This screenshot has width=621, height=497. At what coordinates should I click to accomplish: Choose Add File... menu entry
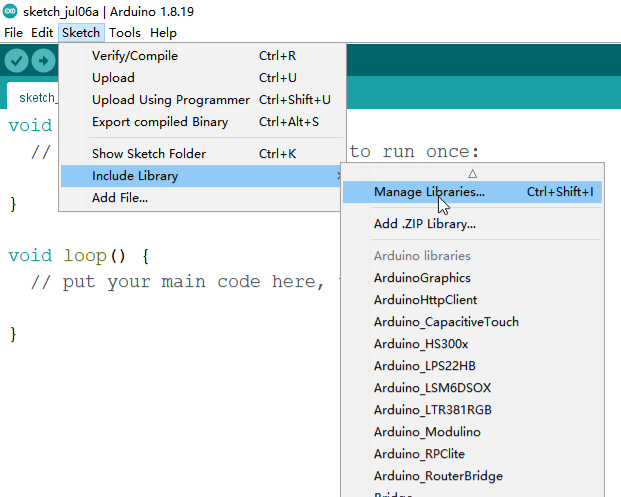click(202, 198)
